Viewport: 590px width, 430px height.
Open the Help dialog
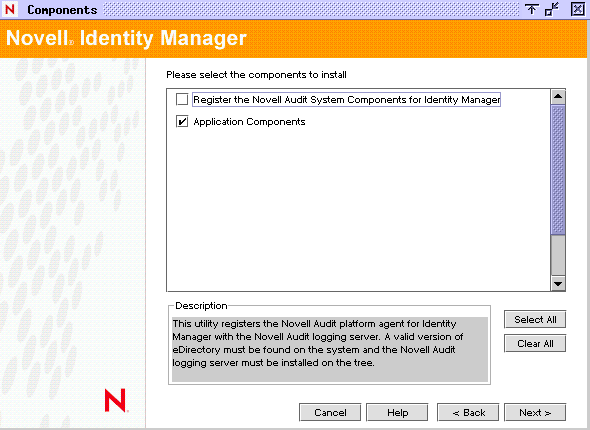(397, 413)
